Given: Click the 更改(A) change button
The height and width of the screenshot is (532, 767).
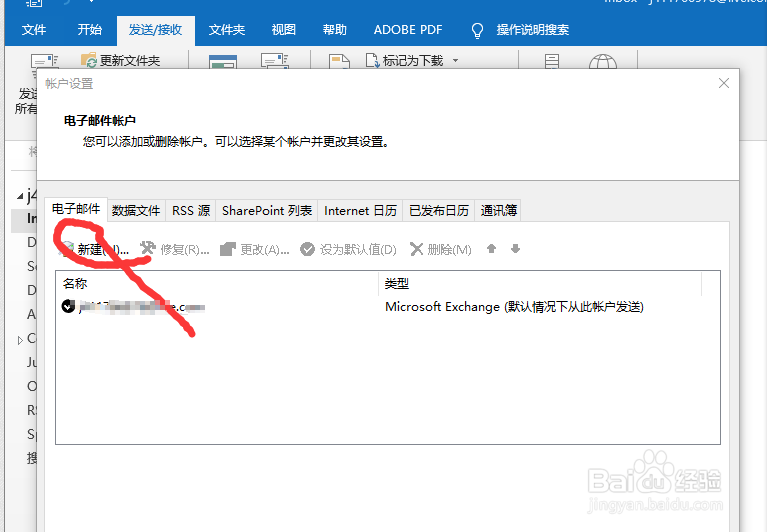Looking at the screenshot, I should point(255,249).
